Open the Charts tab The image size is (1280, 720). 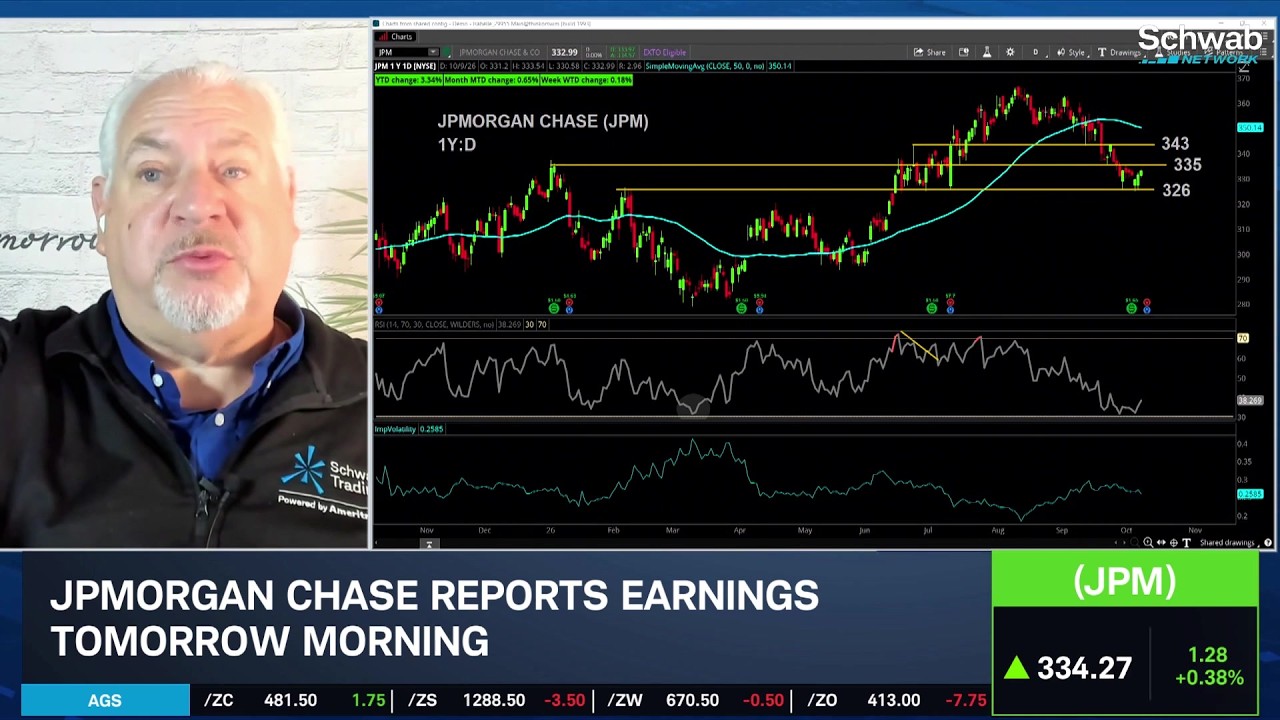click(x=396, y=37)
